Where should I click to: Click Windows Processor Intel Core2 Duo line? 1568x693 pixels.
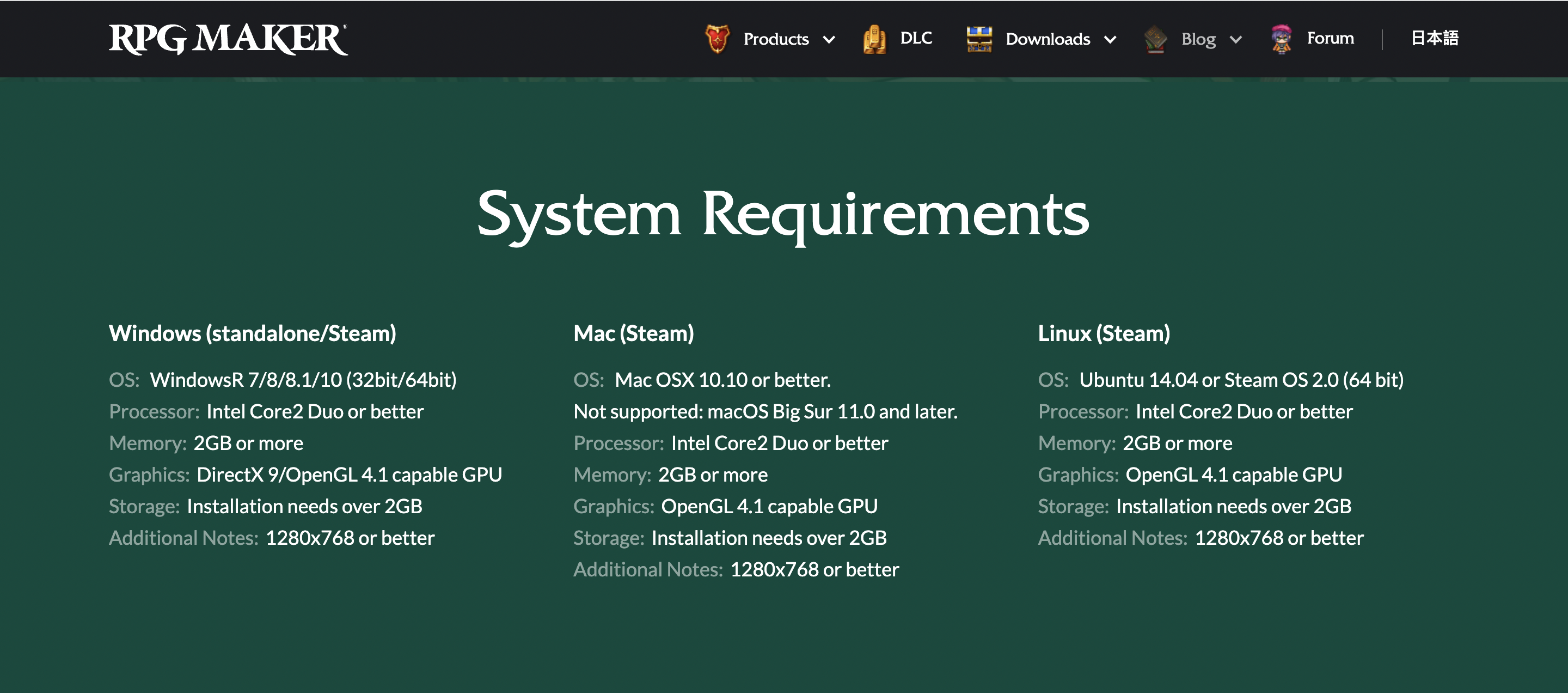266,412
